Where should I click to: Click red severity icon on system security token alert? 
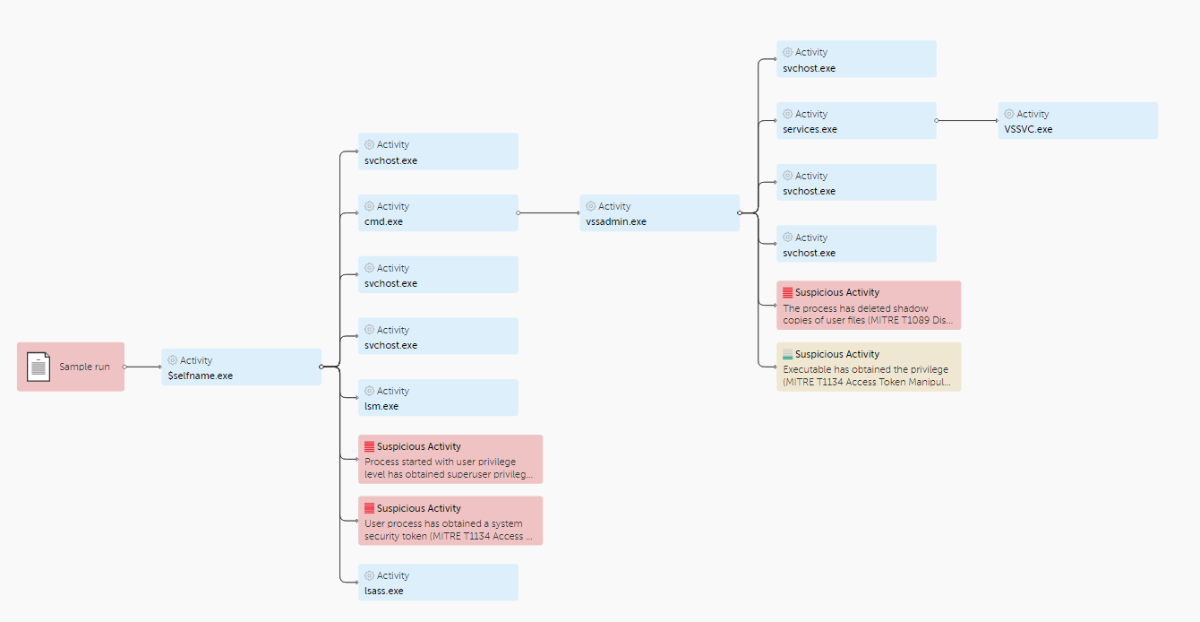[369, 508]
